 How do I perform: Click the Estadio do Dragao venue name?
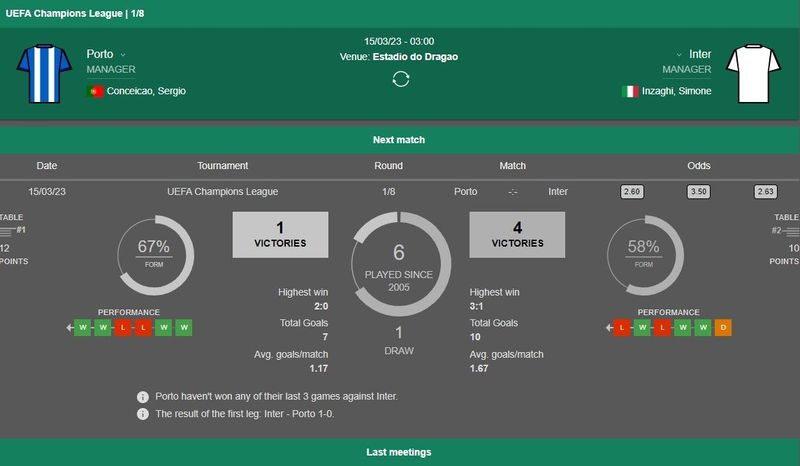415,57
